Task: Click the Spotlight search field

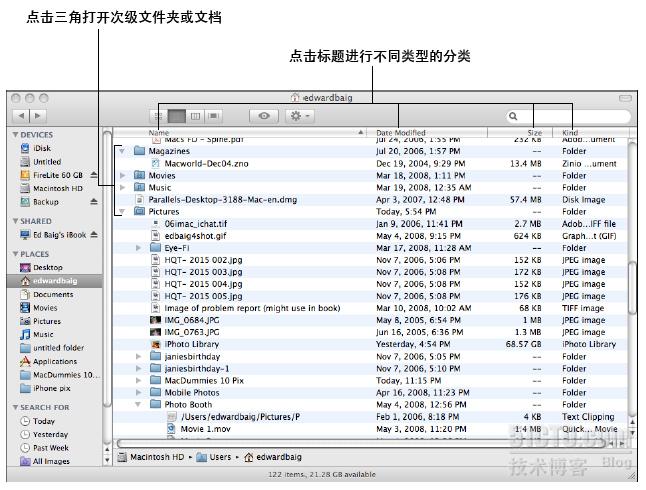Action: (x=569, y=116)
